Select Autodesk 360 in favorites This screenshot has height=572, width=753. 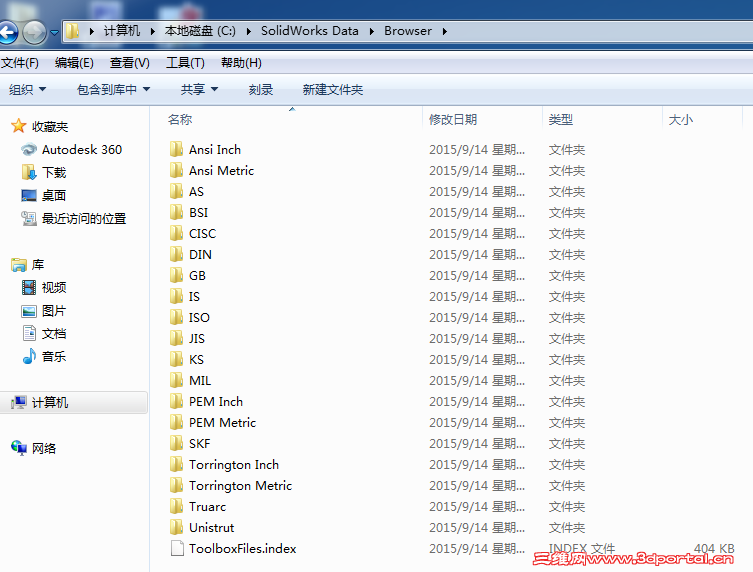pos(82,150)
